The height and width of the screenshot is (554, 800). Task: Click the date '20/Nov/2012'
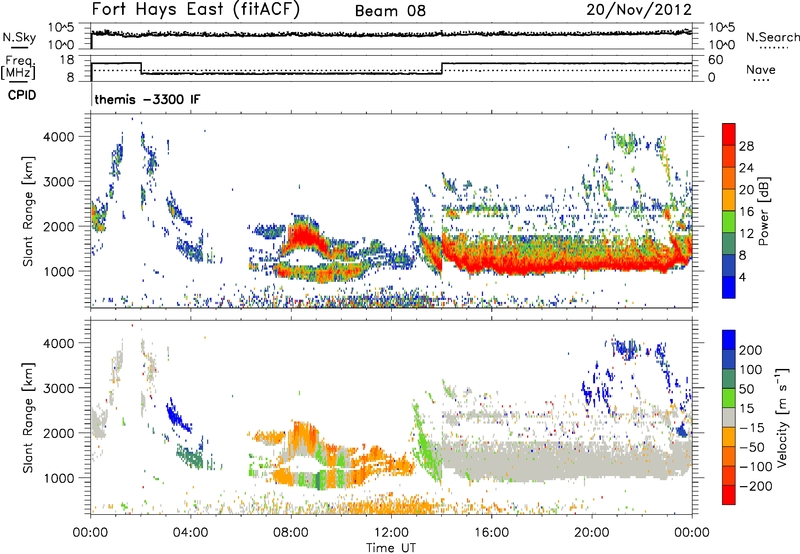[639, 10]
